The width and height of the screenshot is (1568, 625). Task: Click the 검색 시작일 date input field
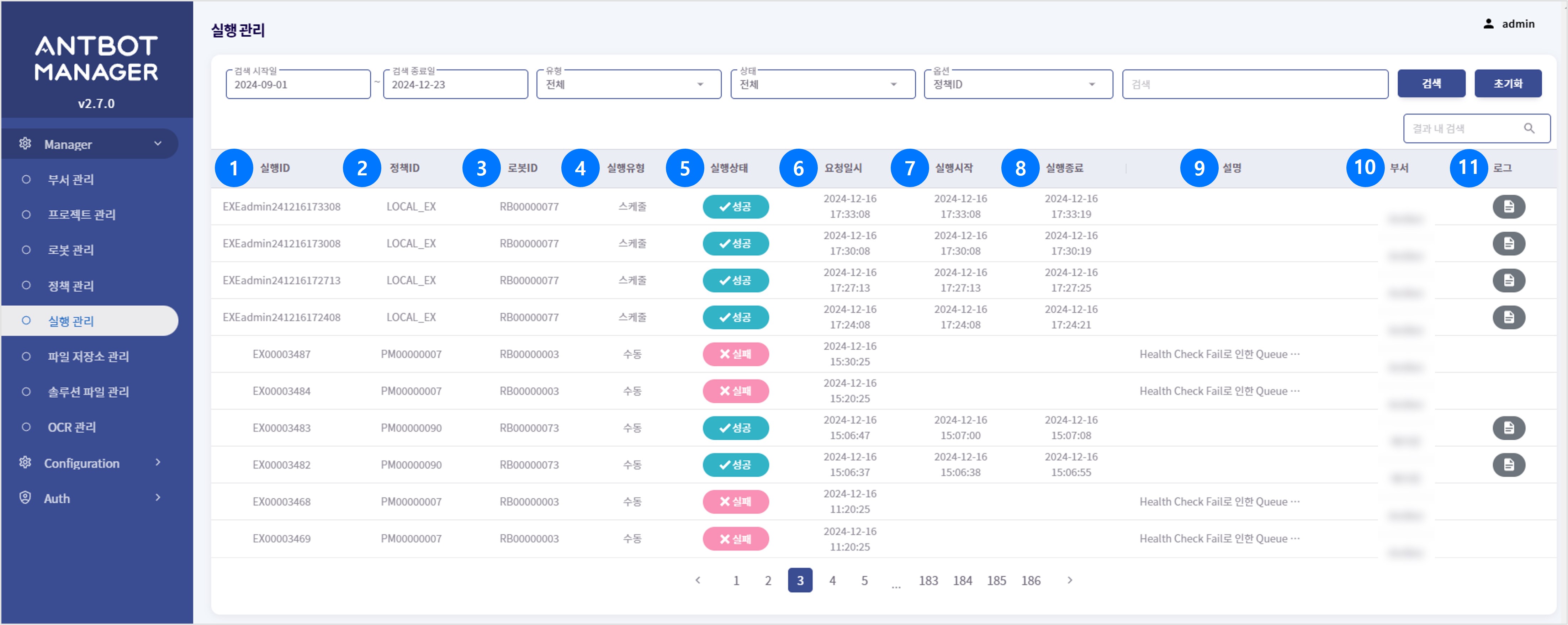298,84
